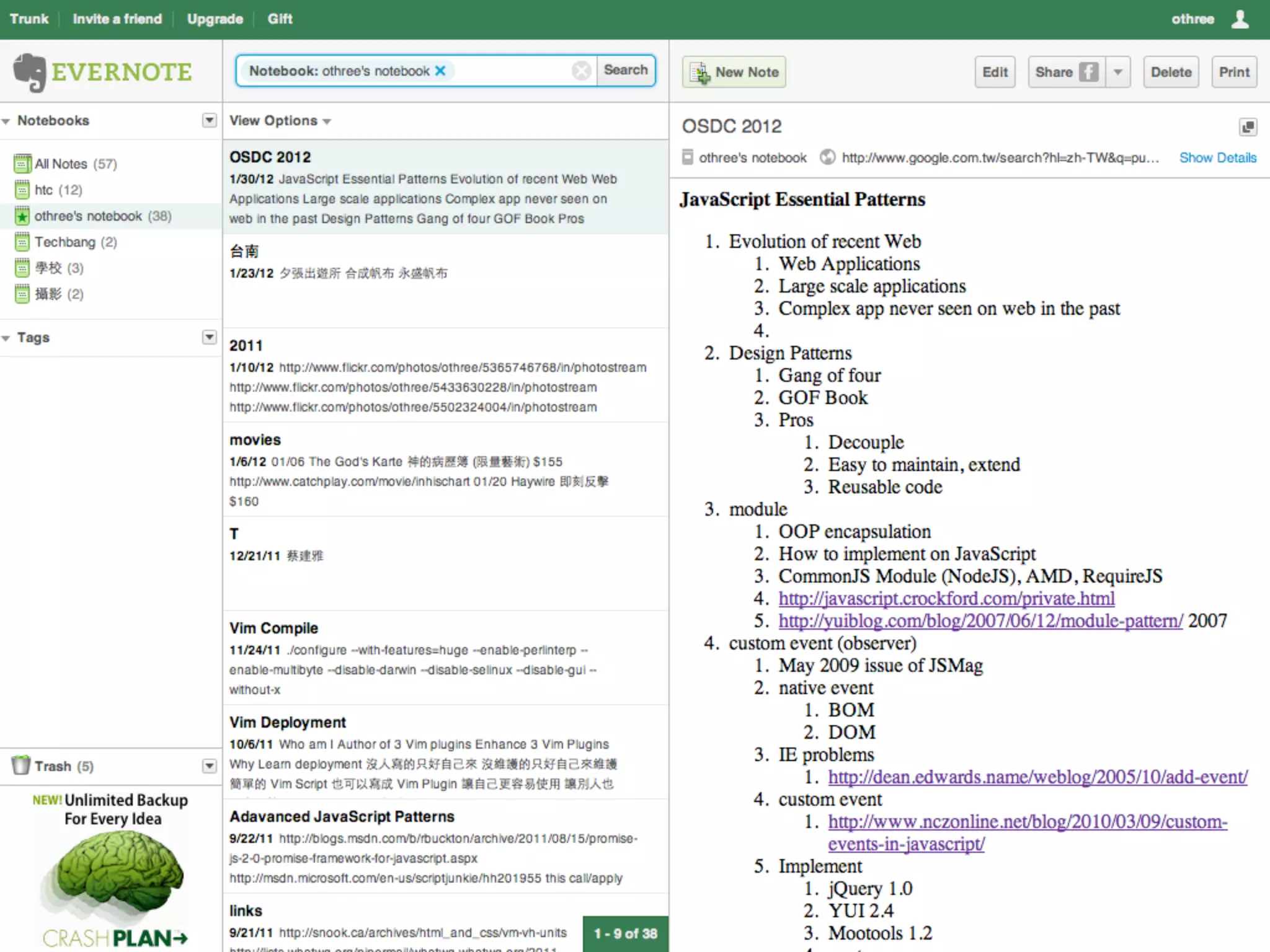Open the Techbang notebook

point(64,242)
